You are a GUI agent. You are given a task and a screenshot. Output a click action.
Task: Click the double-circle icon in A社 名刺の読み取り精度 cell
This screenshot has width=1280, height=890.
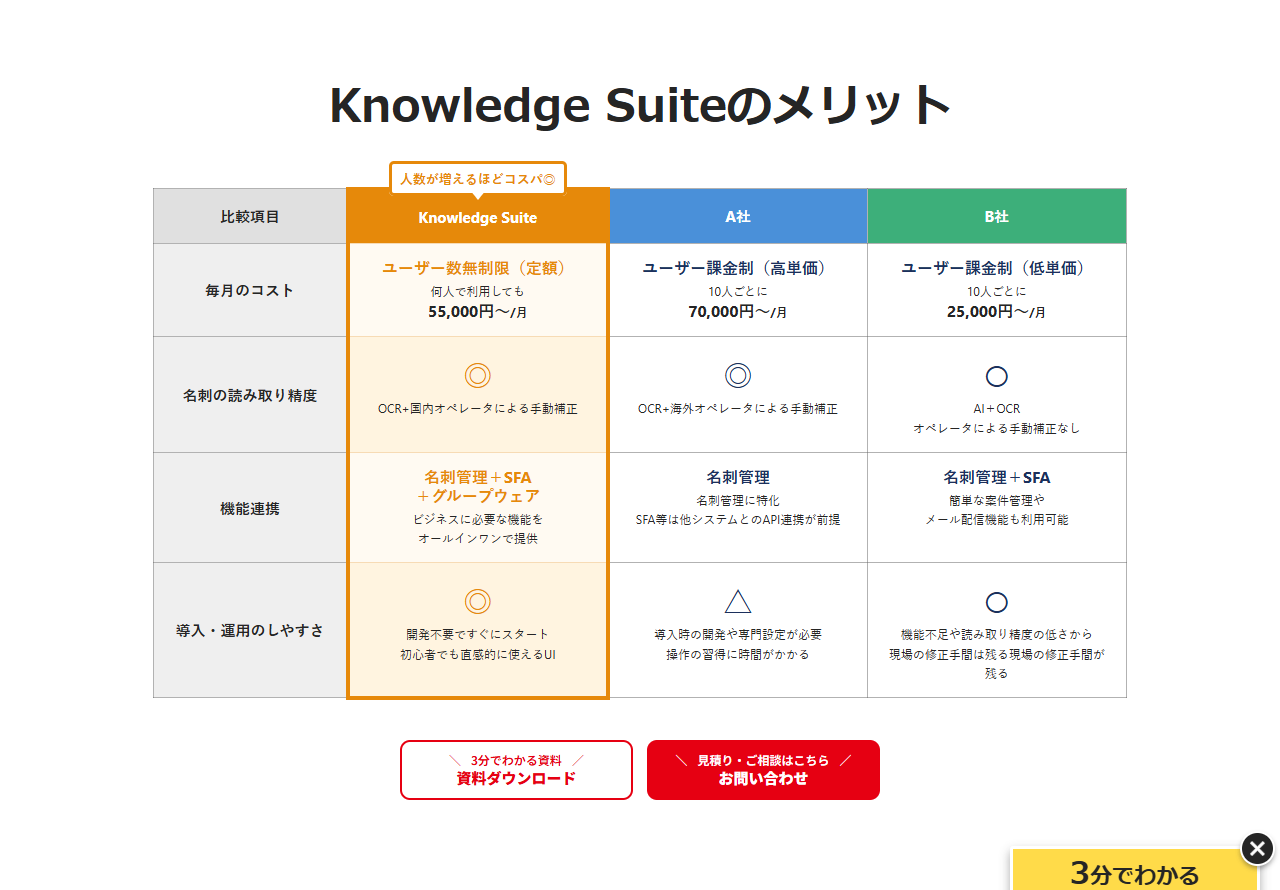[x=738, y=376]
